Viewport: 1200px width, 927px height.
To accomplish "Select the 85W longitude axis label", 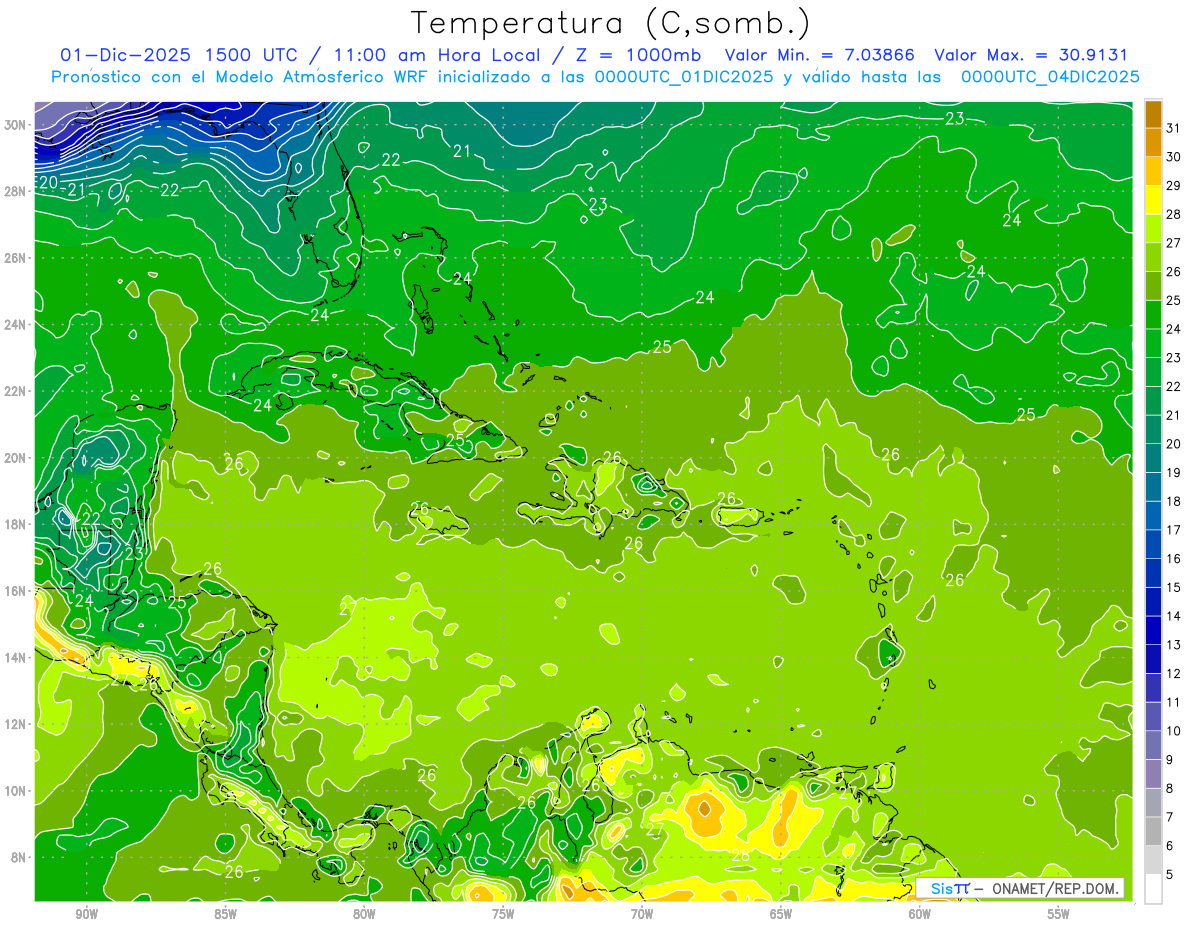I will tap(225, 914).
